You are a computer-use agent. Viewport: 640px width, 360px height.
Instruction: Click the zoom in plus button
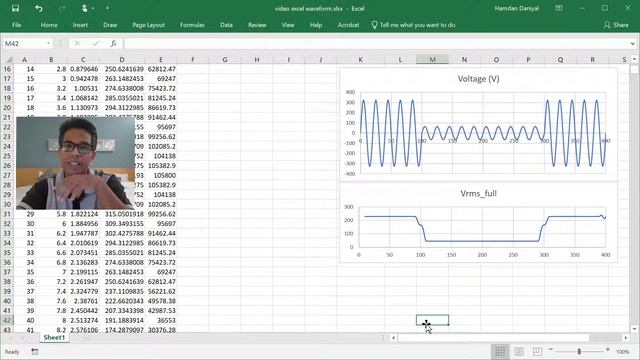pos(608,350)
